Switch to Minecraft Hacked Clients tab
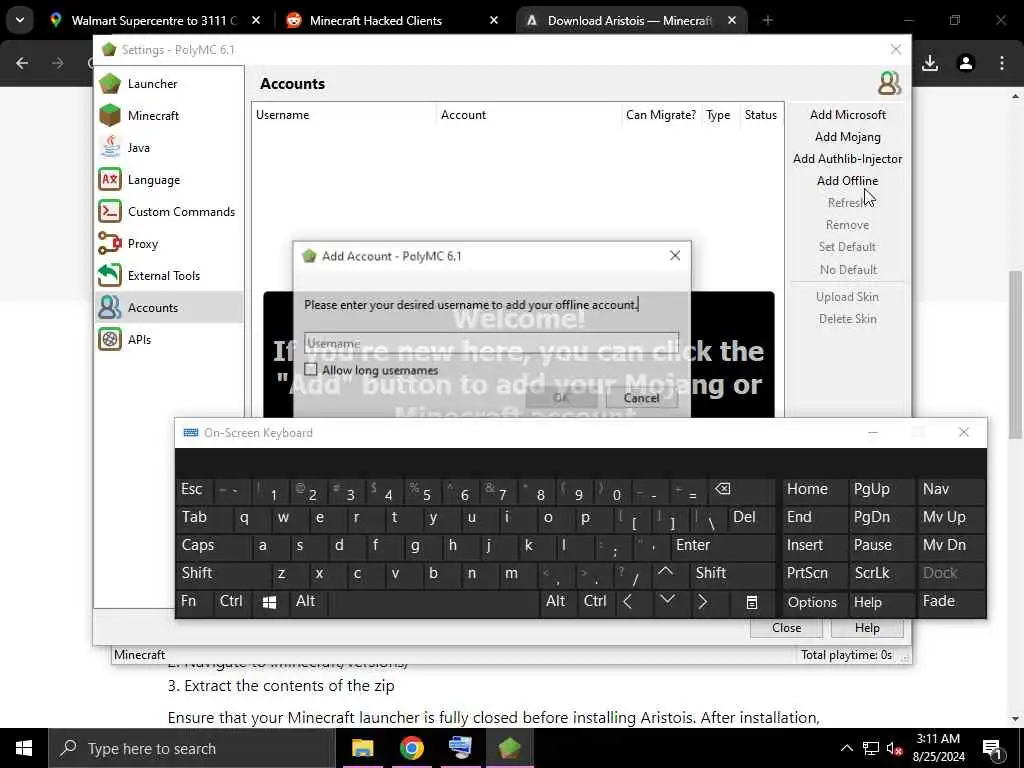This screenshot has width=1024, height=768. tap(392, 21)
